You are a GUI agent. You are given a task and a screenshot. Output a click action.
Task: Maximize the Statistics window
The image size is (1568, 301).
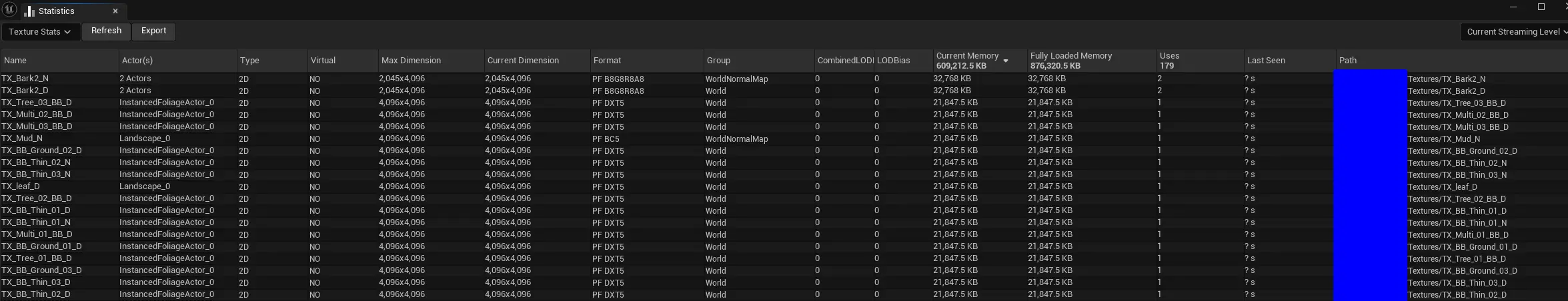(x=1541, y=7)
